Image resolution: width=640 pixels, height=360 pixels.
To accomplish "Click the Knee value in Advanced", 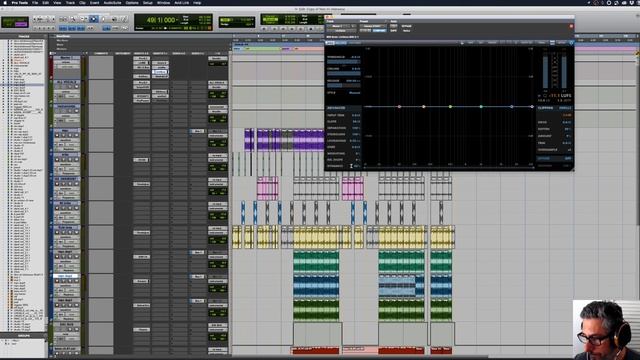I will point(356,147).
